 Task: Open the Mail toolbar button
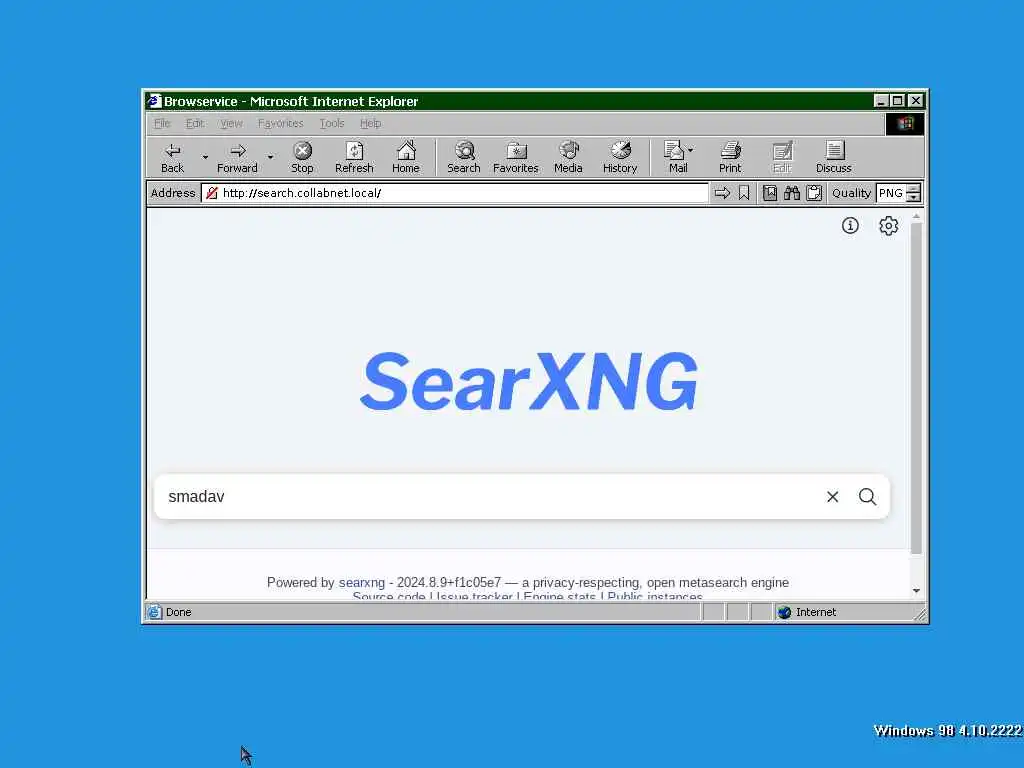pos(677,158)
